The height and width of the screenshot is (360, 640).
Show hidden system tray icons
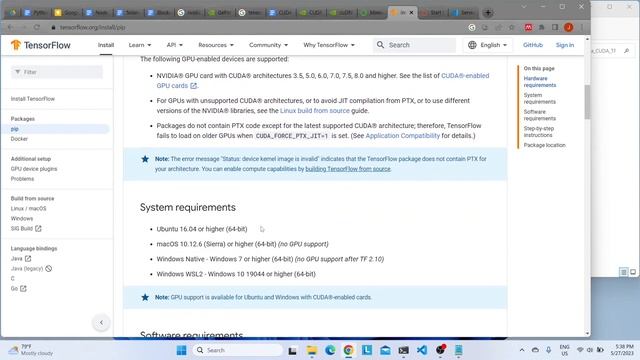click(x=522, y=350)
